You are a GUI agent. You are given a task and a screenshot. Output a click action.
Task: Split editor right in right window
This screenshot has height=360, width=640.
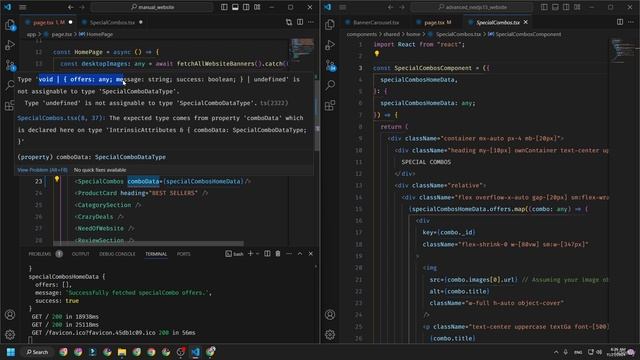(620, 22)
